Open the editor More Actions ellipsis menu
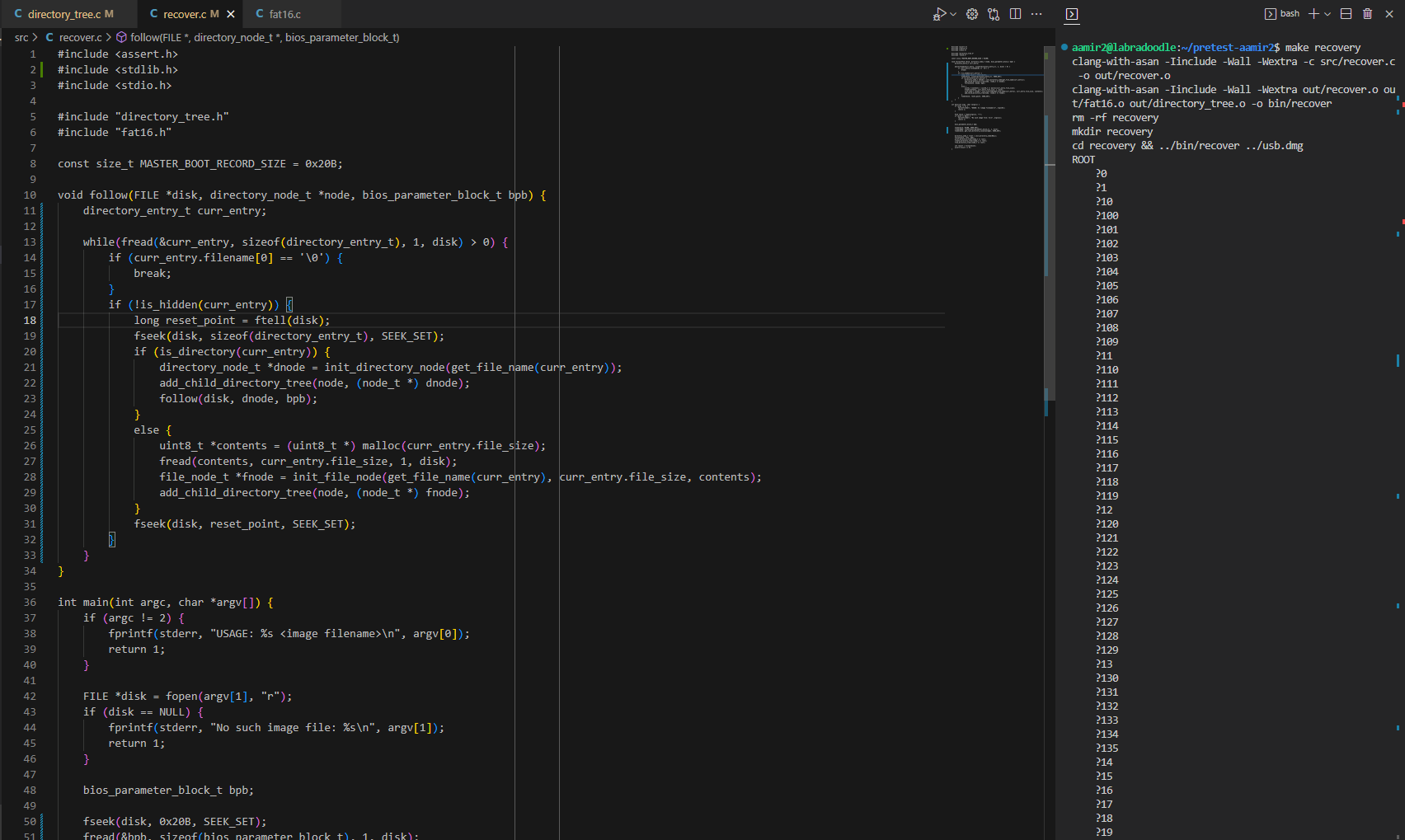 [x=1036, y=14]
